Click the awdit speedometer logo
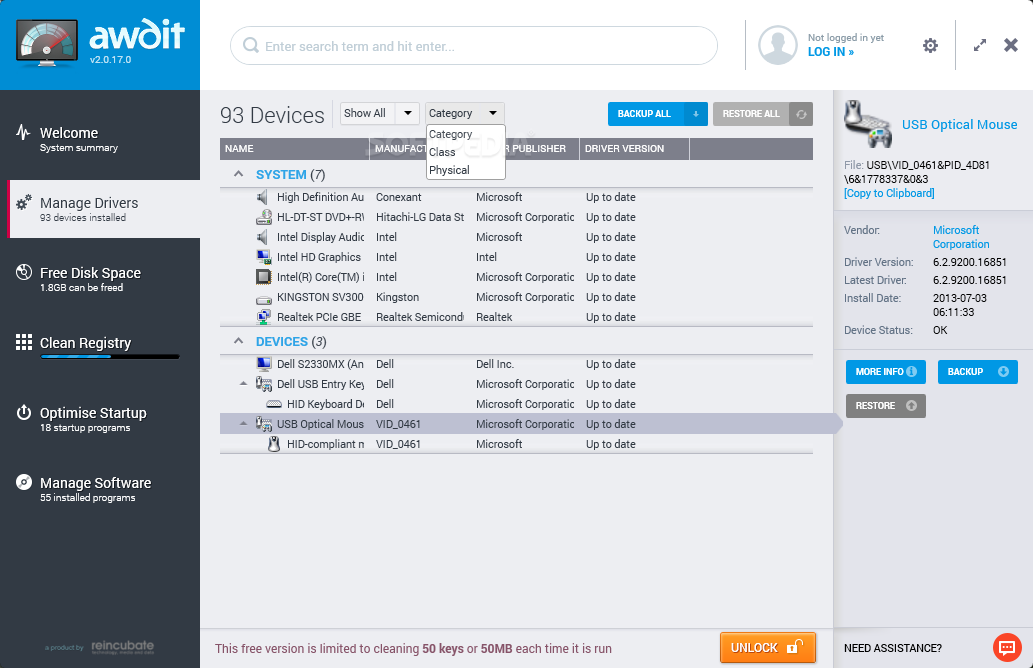This screenshot has width=1033, height=668. coord(46,43)
